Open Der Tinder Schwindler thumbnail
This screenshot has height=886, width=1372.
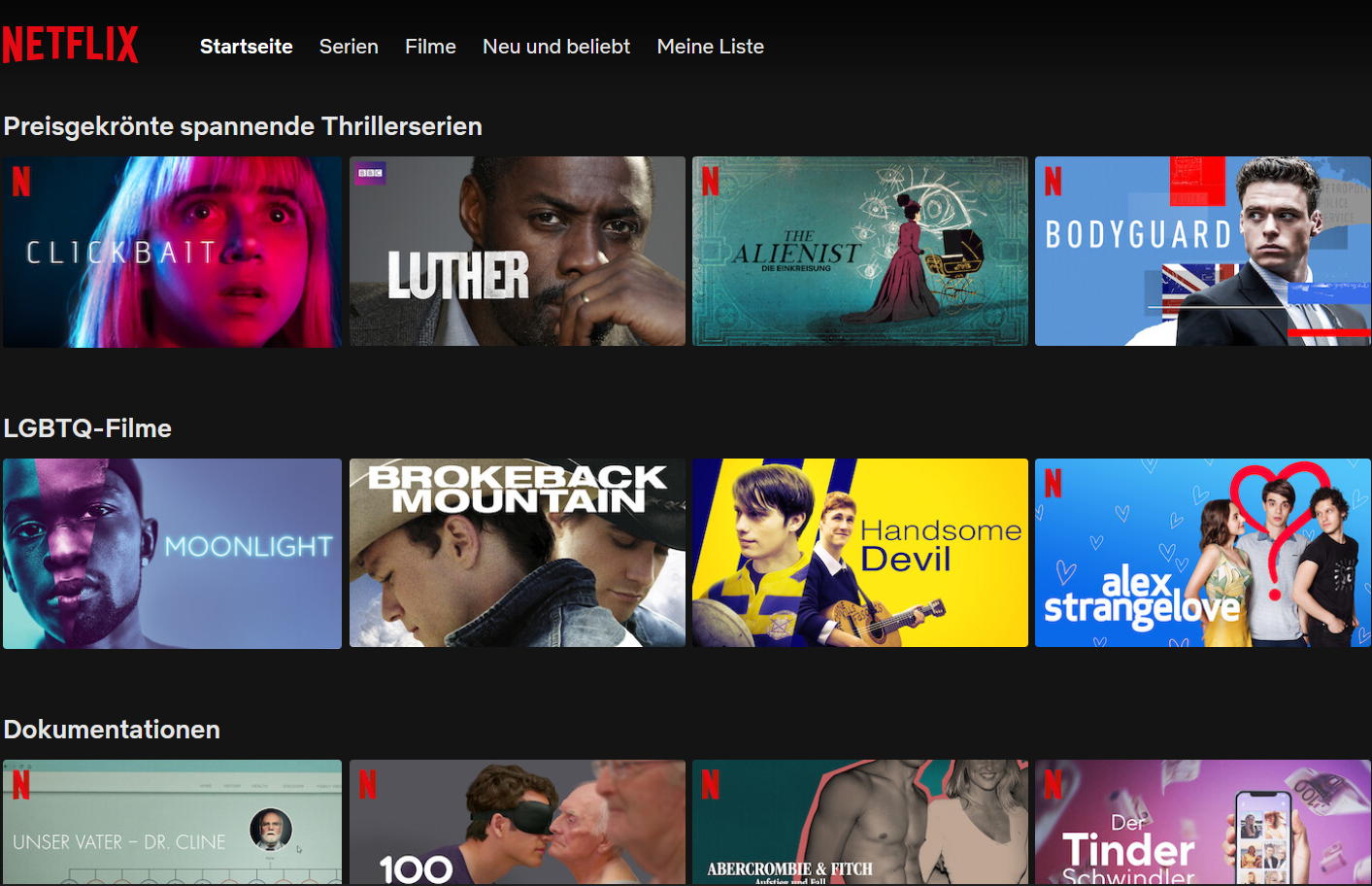tap(1203, 822)
